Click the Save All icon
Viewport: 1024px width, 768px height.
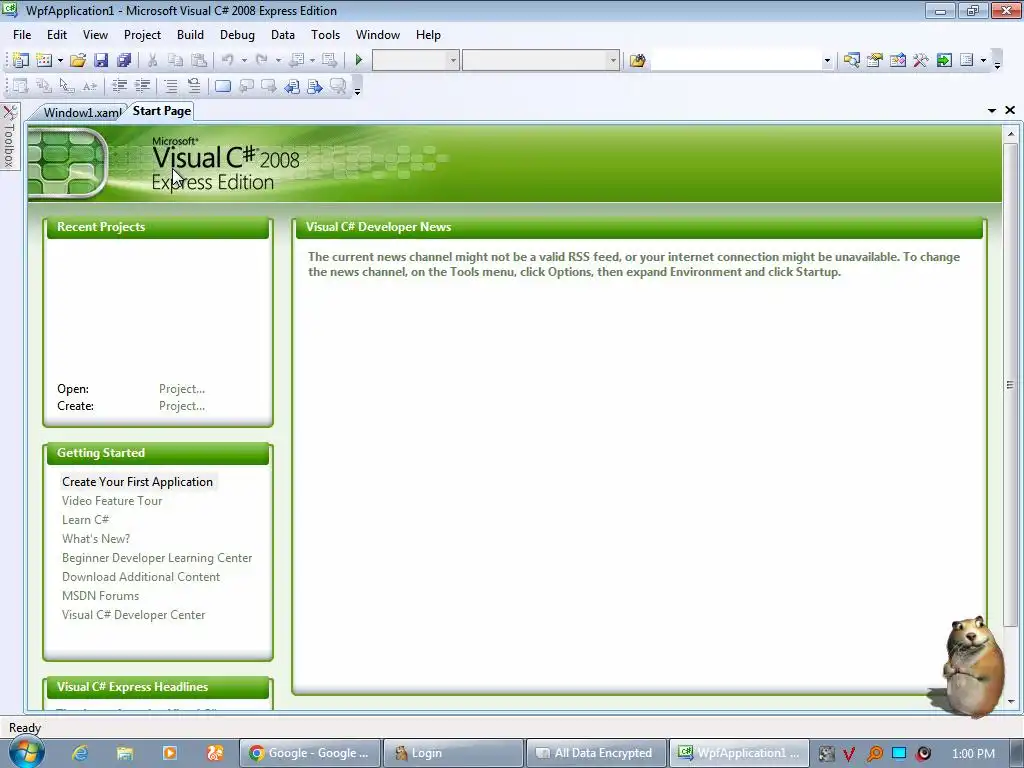(x=124, y=60)
